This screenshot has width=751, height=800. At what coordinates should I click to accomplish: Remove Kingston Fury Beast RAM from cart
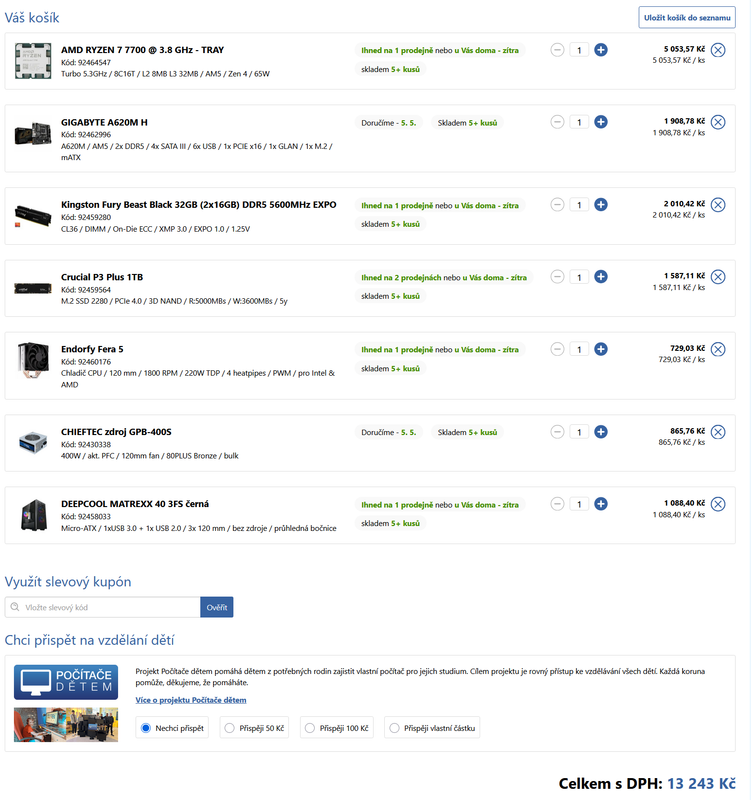[x=718, y=205]
